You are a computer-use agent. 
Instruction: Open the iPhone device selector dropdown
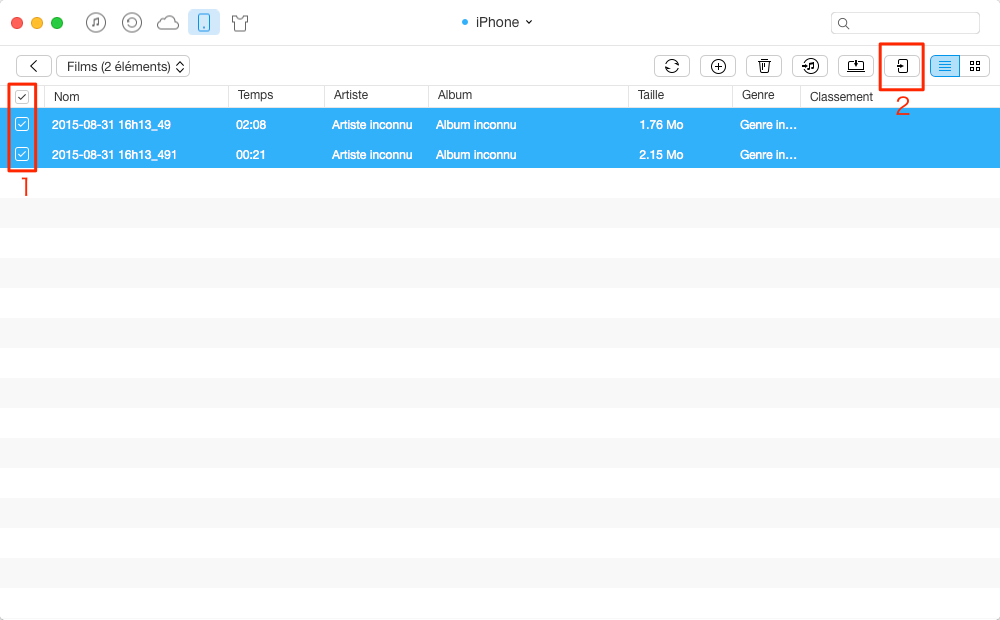click(497, 22)
